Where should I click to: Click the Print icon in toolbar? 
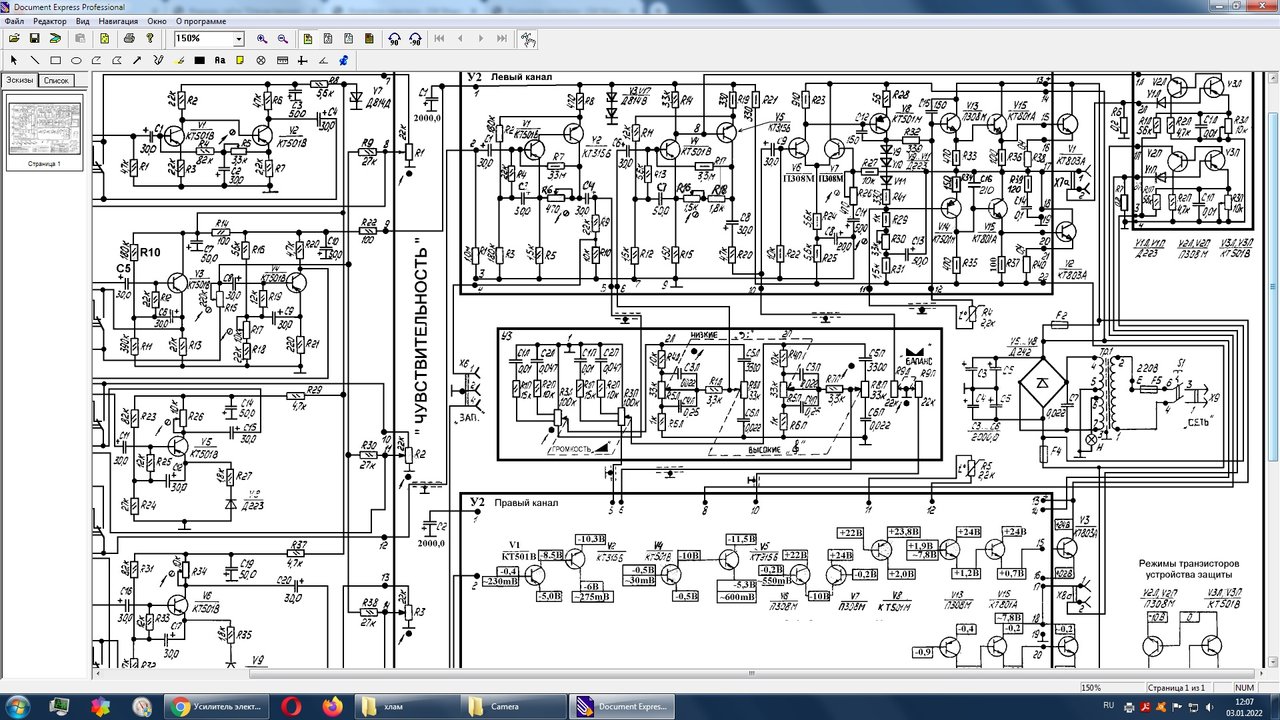tap(129, 38)
